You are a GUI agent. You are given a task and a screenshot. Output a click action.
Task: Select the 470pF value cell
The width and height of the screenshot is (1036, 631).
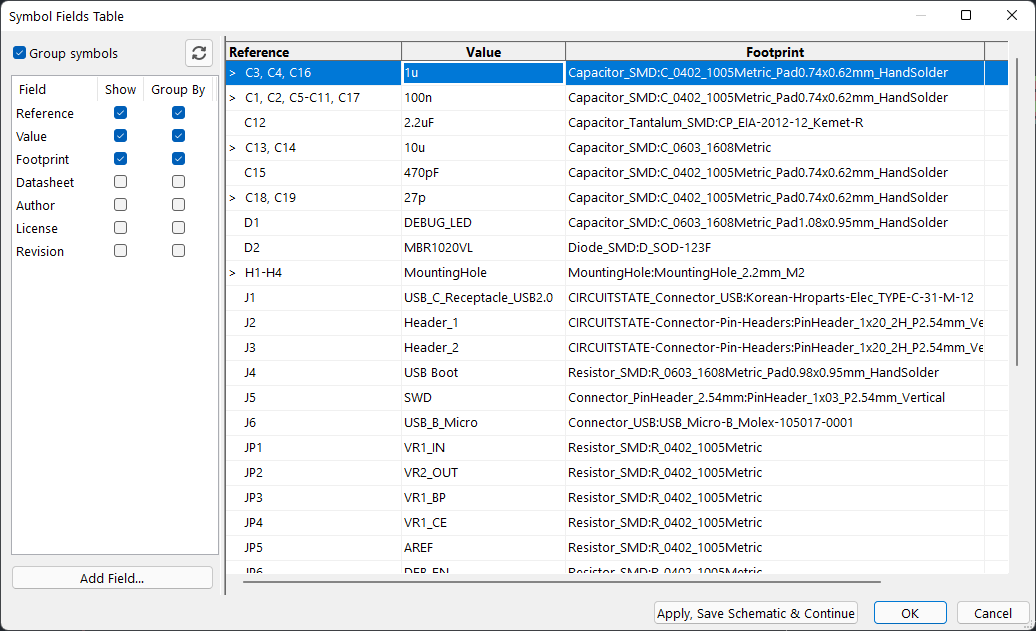coord(483,172)
